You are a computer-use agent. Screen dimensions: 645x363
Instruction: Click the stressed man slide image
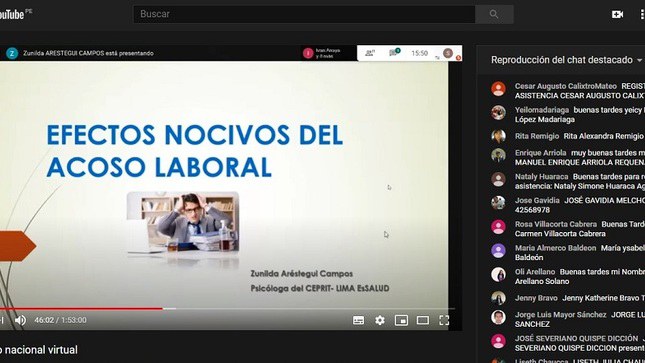coord(183,222)
